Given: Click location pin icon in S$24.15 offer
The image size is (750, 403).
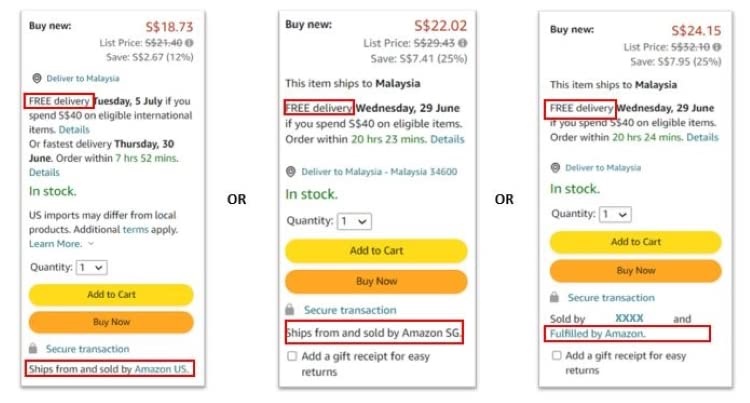Looking at the screenshot, I should pos(556,168).
